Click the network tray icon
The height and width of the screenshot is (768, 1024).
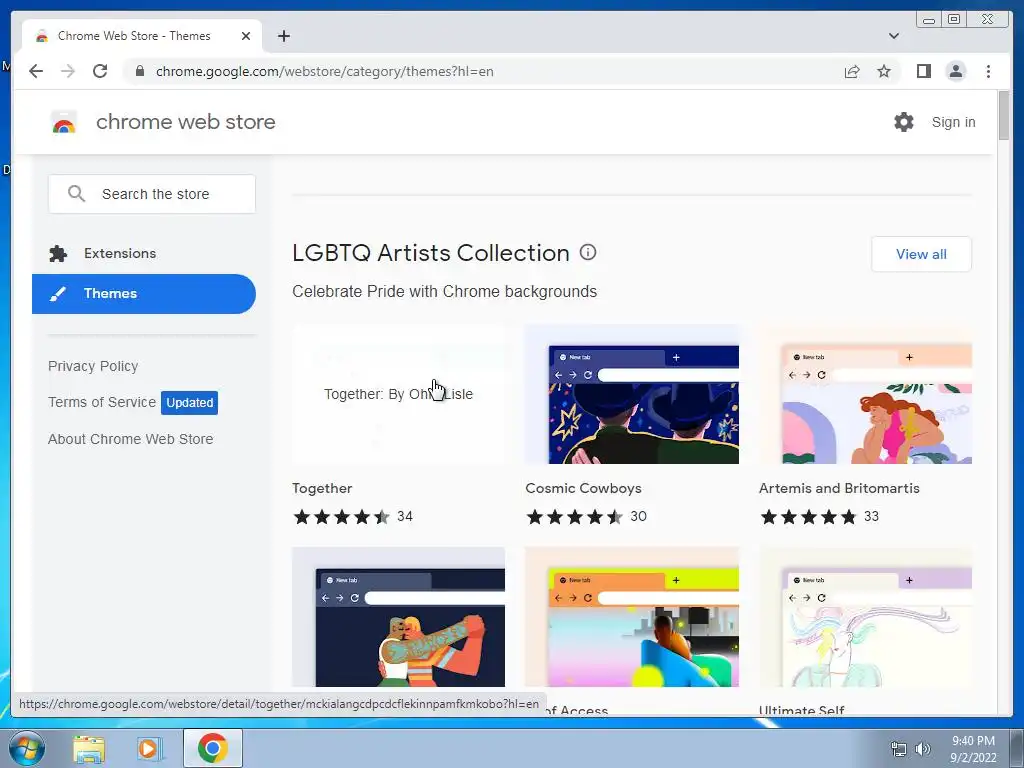click(x=899, y=749)
